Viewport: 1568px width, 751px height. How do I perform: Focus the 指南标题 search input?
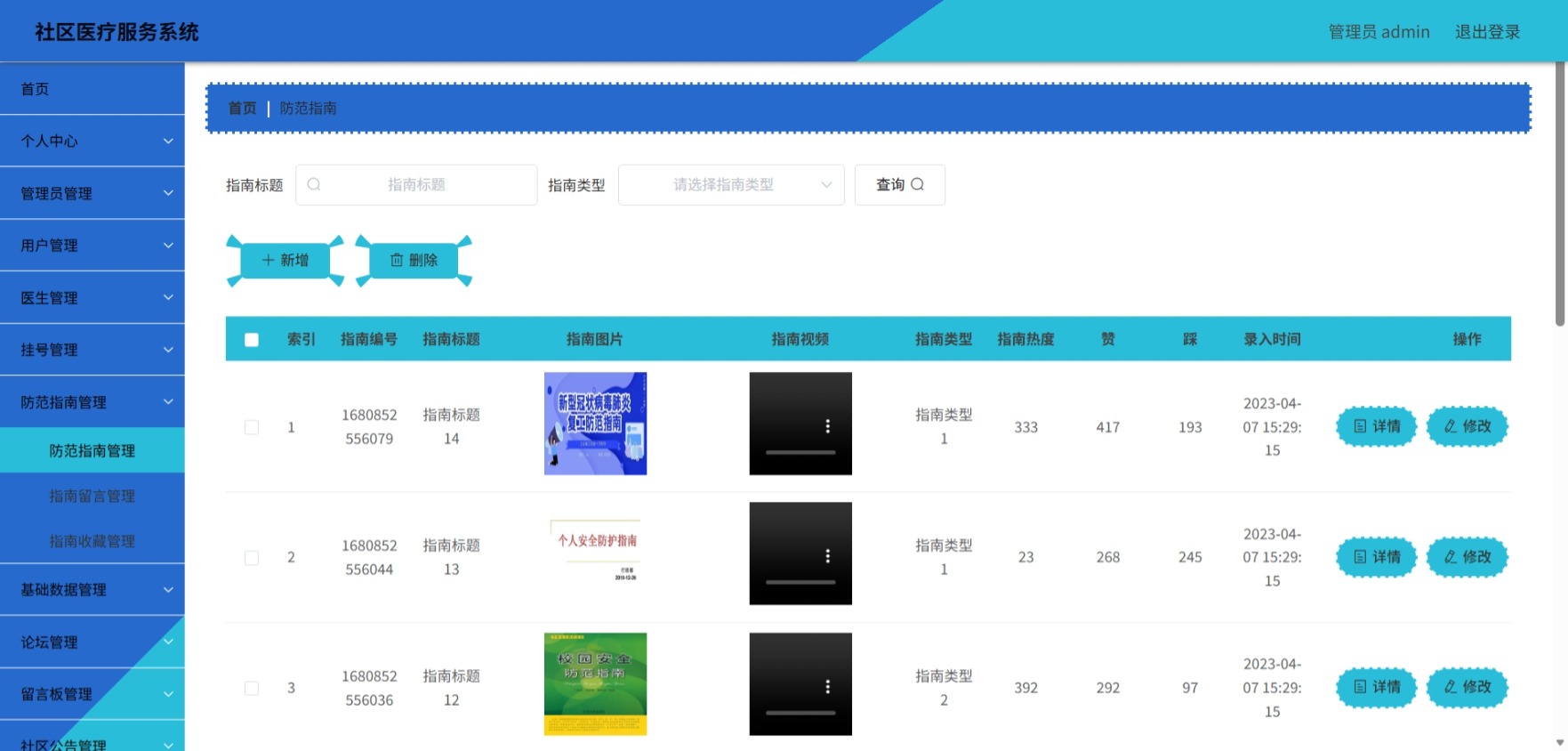coord(416,184)
